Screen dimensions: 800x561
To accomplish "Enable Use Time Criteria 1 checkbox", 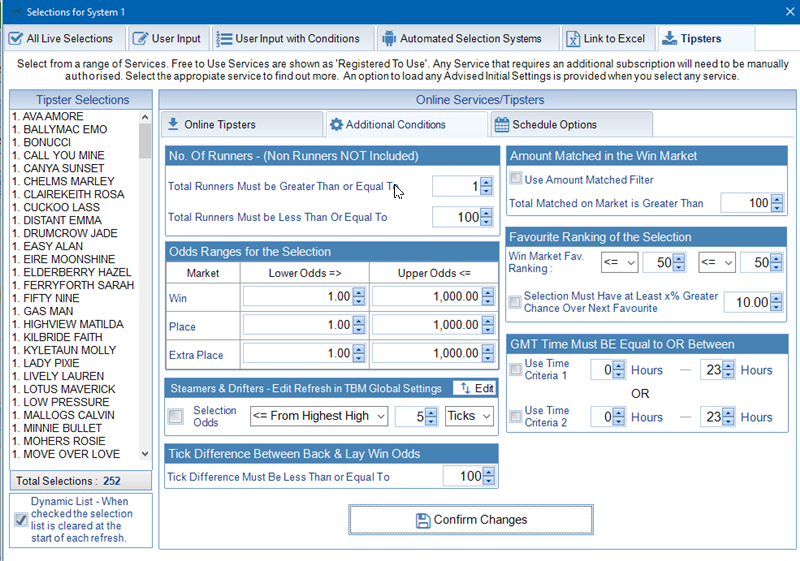I will [516, 368].
